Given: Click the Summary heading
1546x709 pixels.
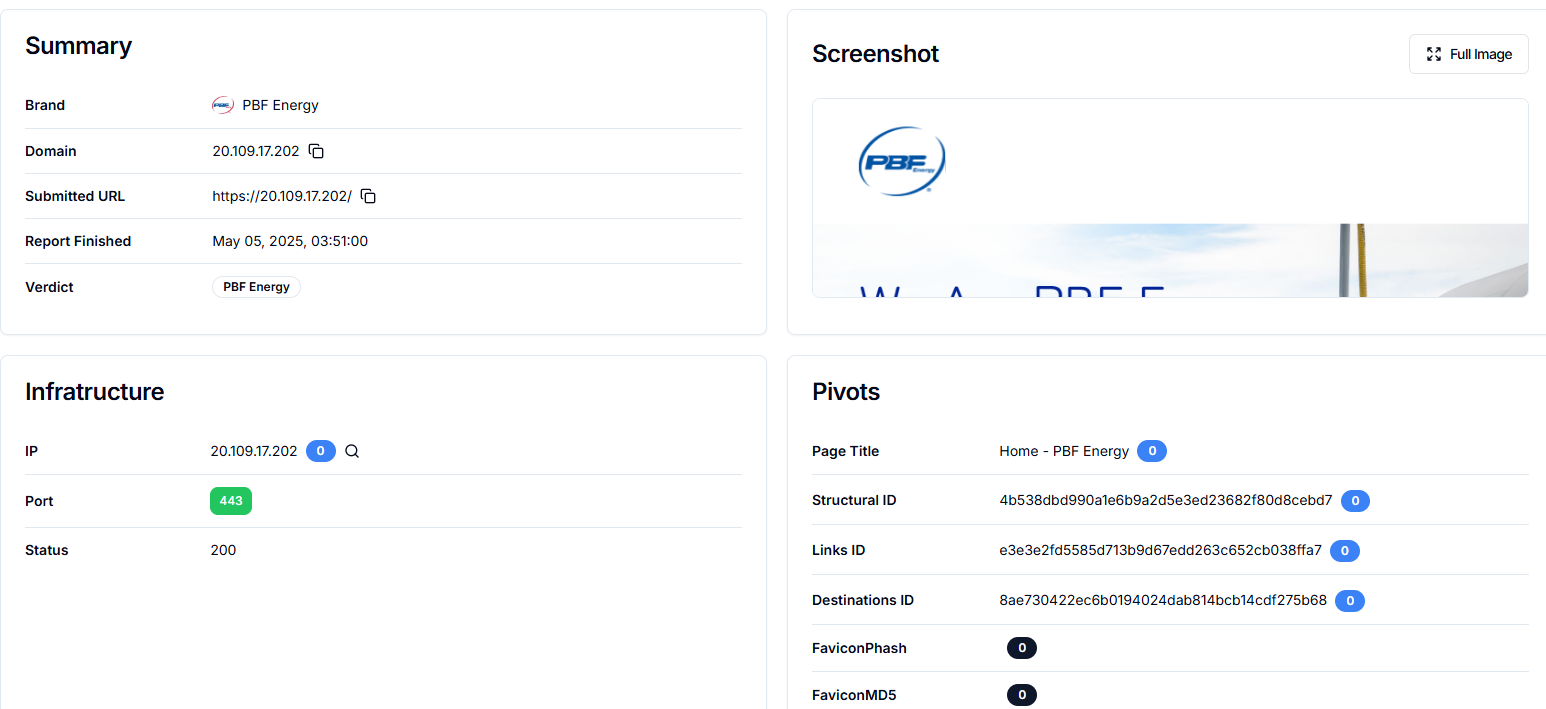Looking at the screenshot, I should coord(79,46).
